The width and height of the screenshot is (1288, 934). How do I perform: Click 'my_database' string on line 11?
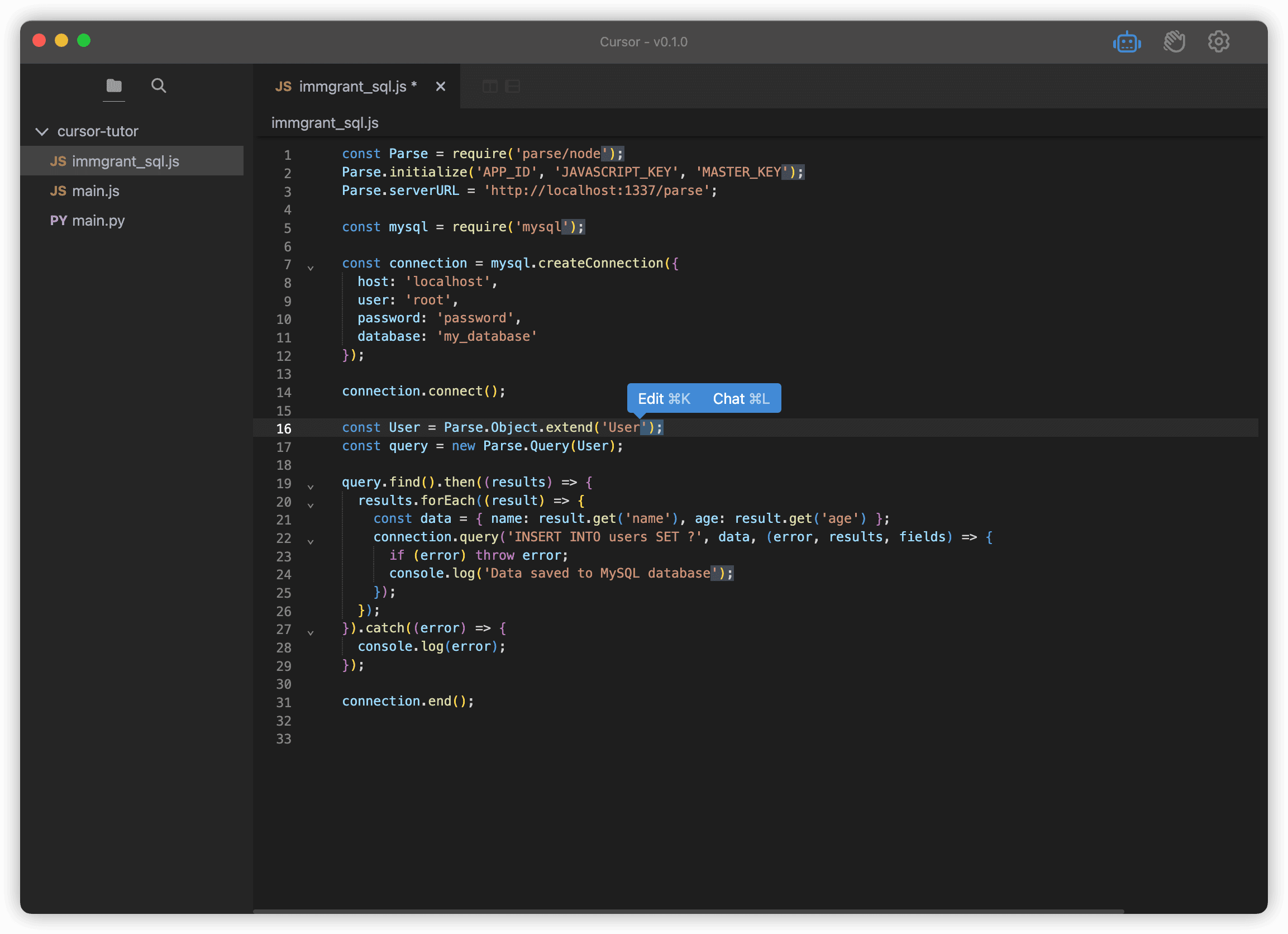click(486, 336)
